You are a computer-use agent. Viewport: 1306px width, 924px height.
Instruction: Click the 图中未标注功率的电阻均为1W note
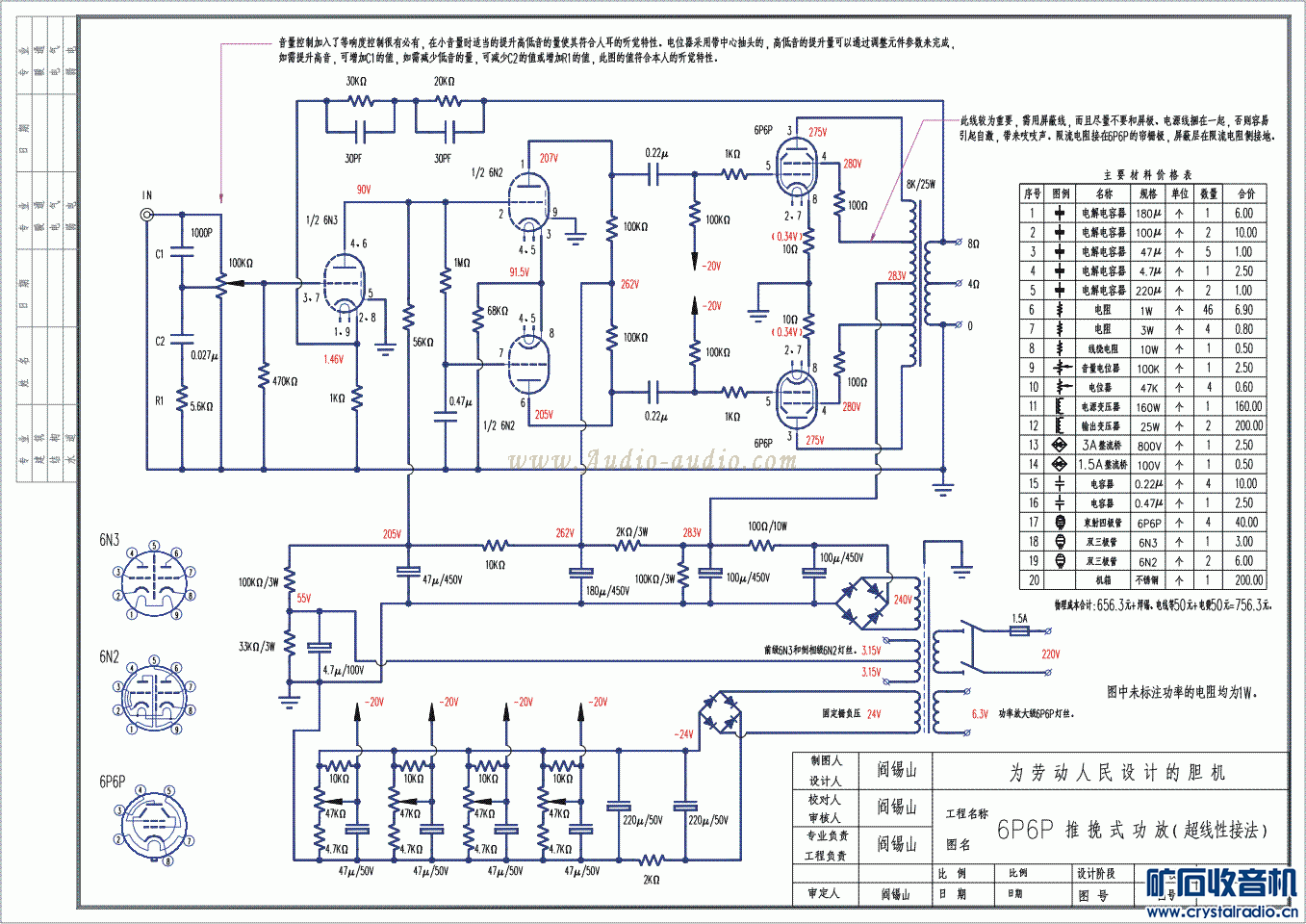click(x=1182, y=692)
